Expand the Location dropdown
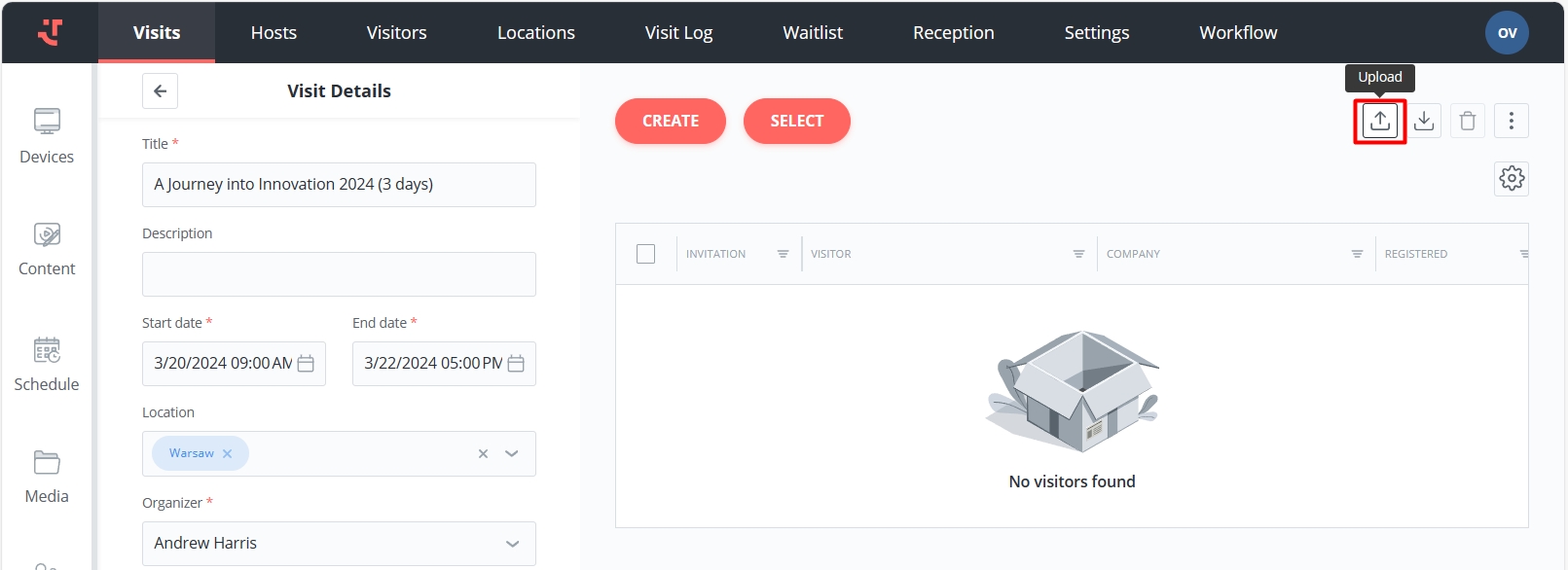Screen dimensions: 1568x570 coord(512,454)
